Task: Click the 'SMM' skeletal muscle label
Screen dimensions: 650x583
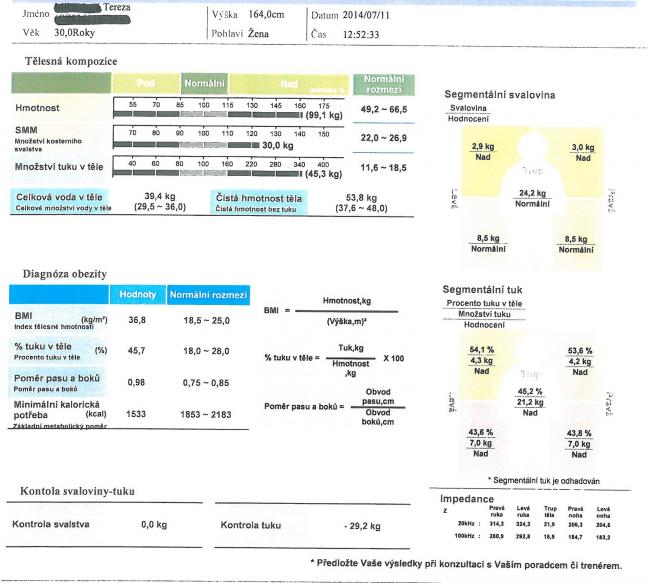Action: coord(26,130)
